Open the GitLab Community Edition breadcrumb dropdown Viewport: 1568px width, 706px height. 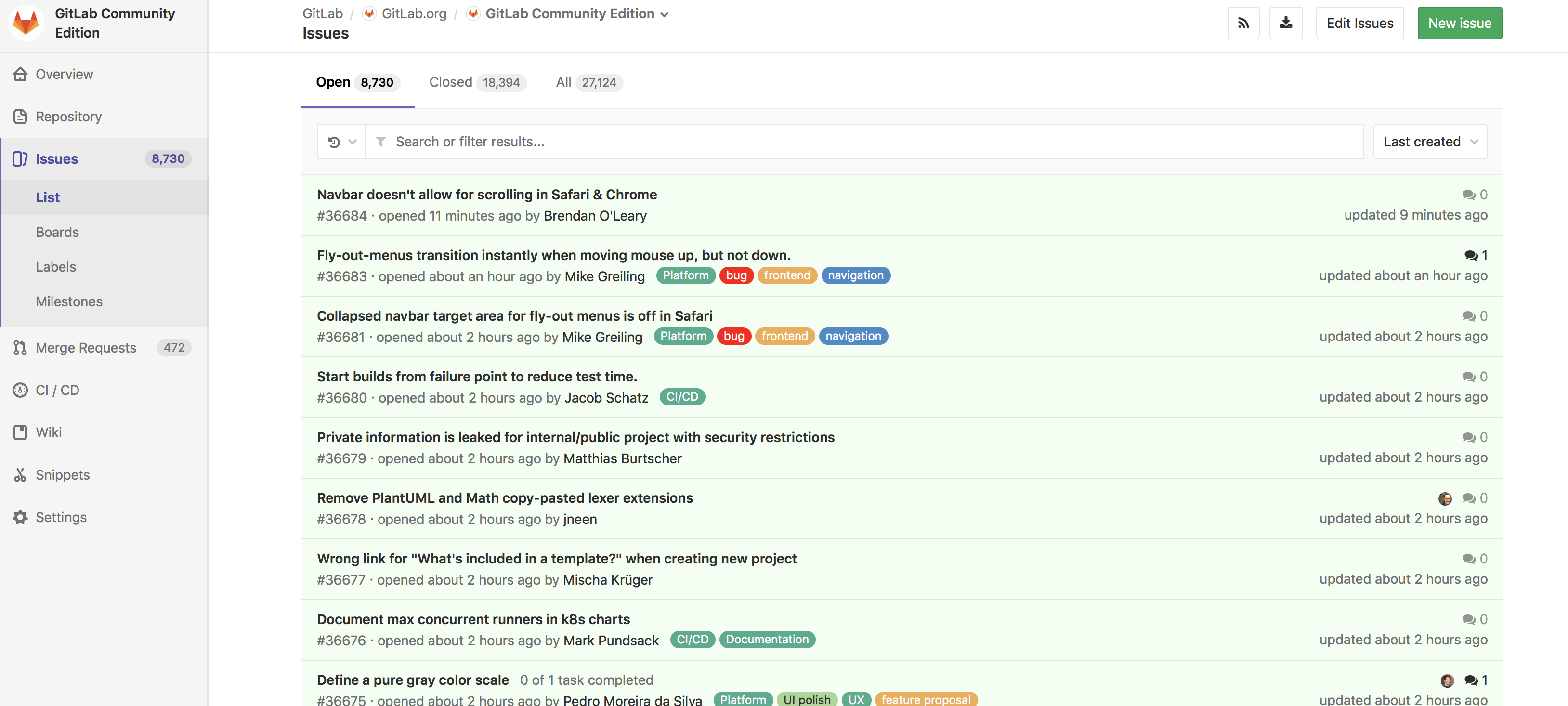(664, 13)
